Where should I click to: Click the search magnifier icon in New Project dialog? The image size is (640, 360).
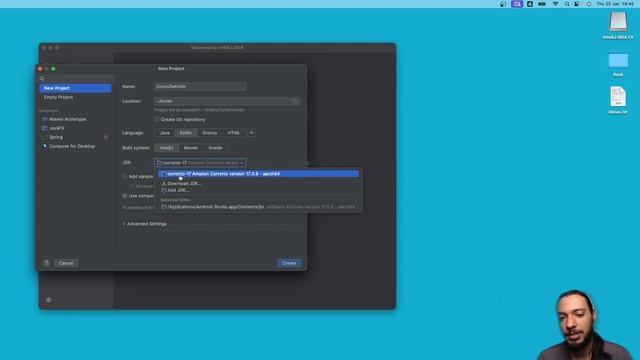coord(42,78)
